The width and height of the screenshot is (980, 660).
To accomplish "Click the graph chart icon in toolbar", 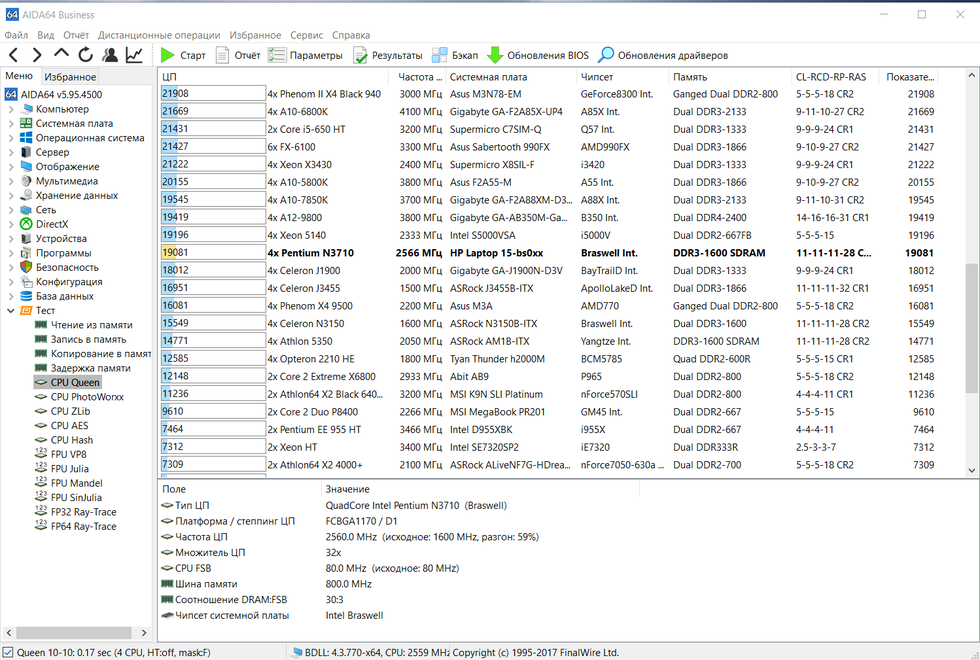I will click(134, 55).
